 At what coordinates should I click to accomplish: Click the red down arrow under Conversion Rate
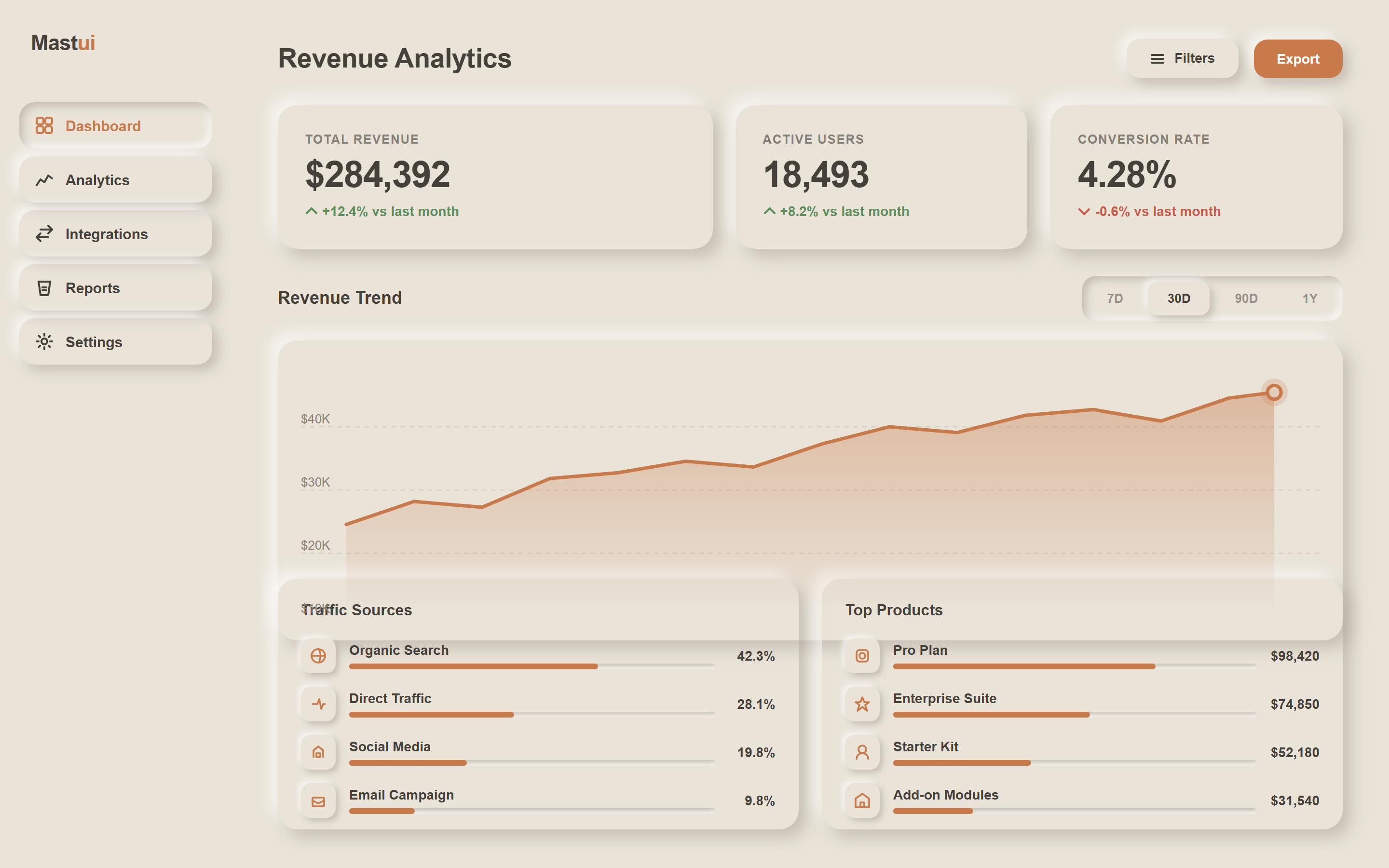(x=1084, y=212)
